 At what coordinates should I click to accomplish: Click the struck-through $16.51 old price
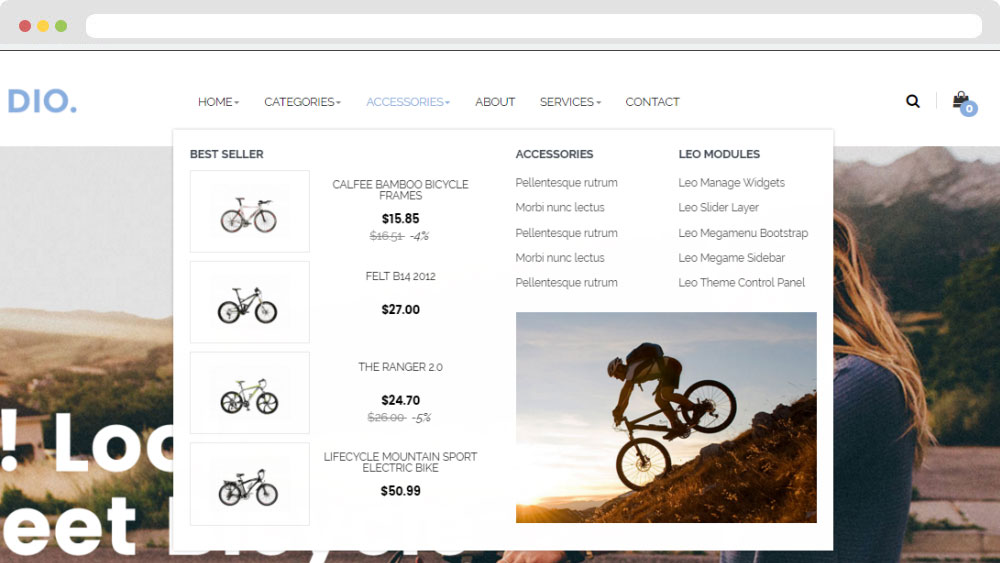[386, 237]
